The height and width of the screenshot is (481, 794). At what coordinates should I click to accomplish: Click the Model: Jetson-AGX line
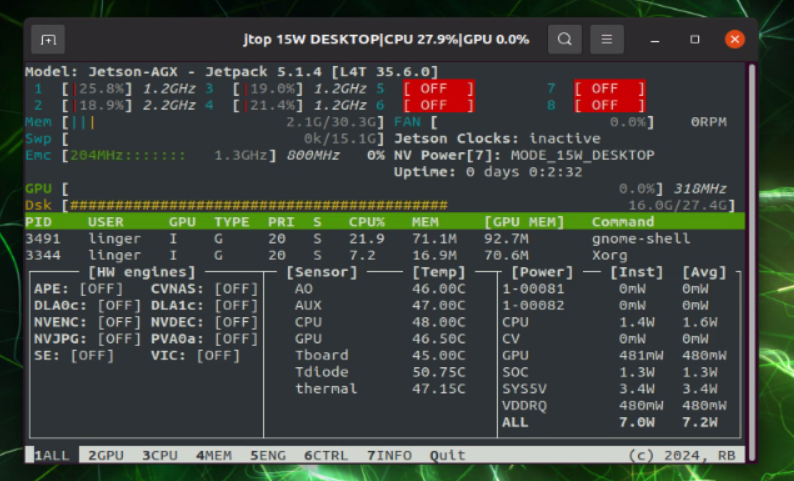pos(231,72)
